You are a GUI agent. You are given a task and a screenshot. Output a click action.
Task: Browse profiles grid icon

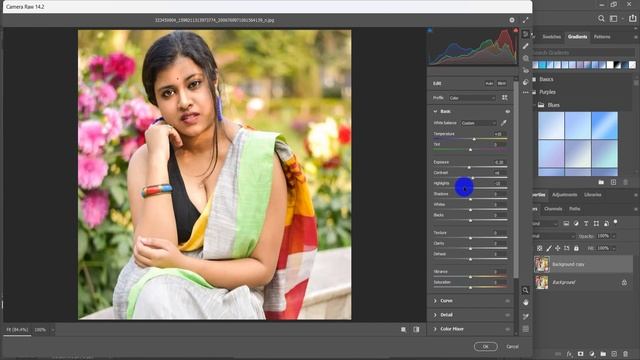505,98
